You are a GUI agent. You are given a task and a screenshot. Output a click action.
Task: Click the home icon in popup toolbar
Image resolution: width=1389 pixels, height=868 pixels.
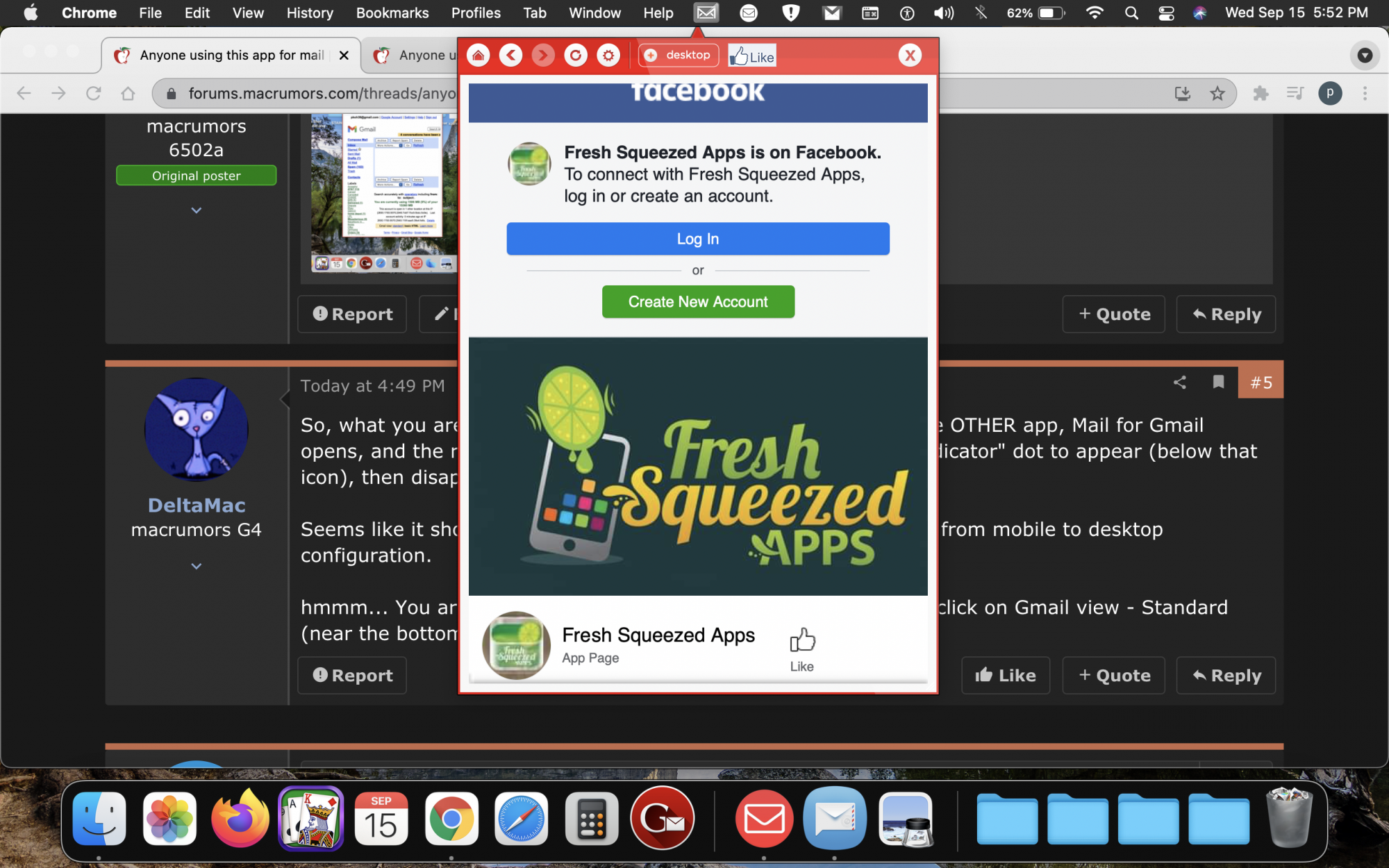pos(478,56)
